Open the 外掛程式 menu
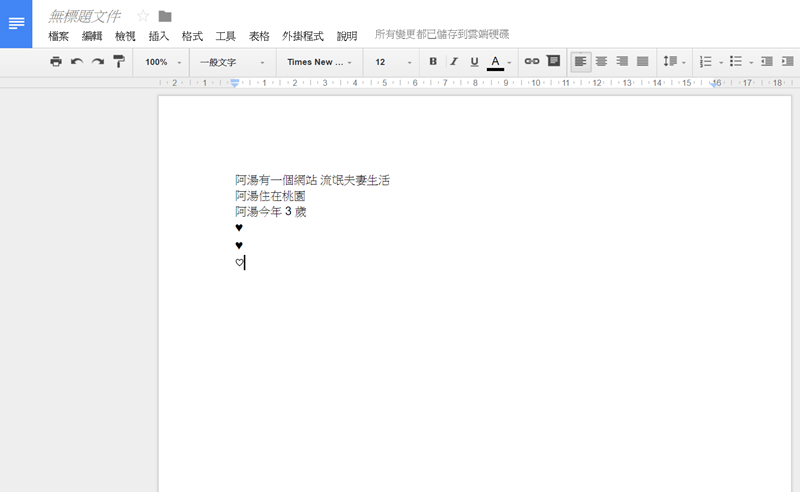 (x=303, y=36)
